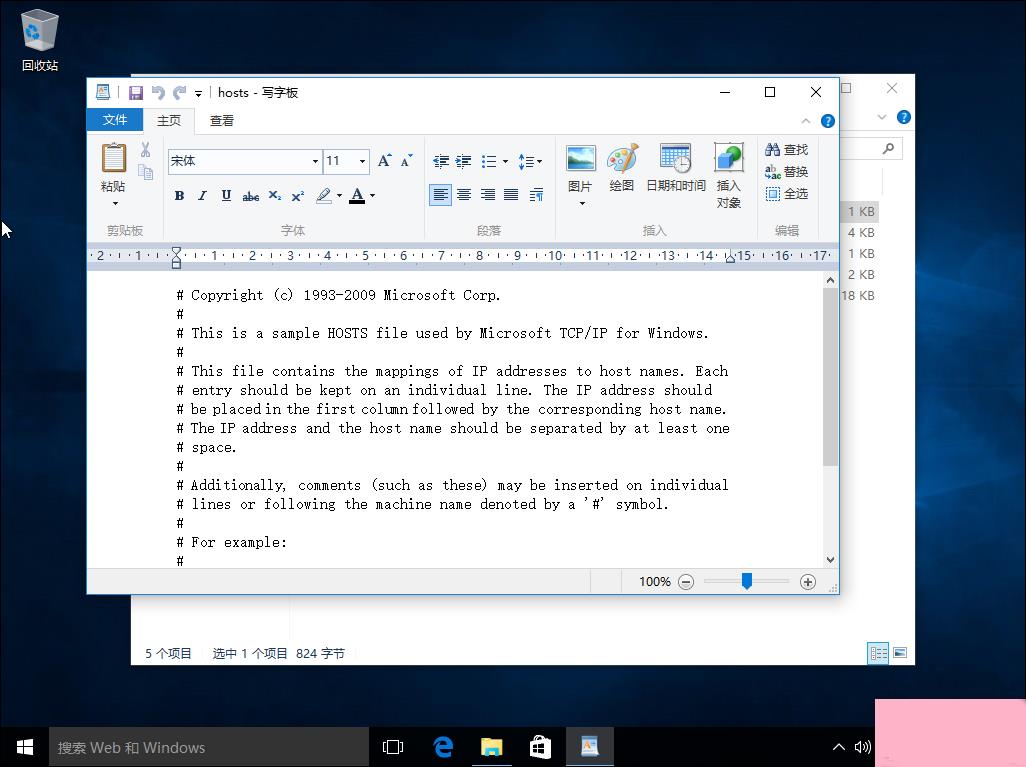Switch to the 主页 ribbon tab
Viewport: 1026px width, 767px height.
[169, 120]
